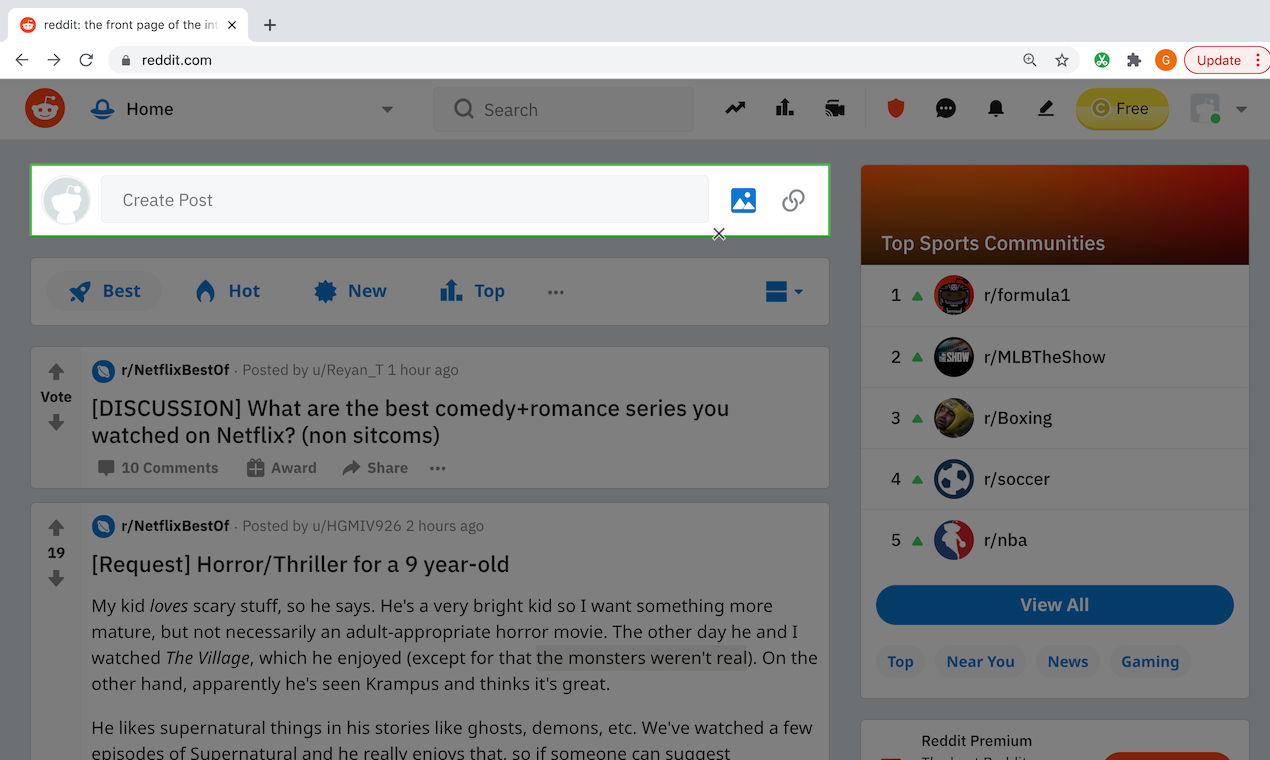Click the Reddit logo in header
The width and height of the screenshot is (1270, 760).
(x=45, y=109)
